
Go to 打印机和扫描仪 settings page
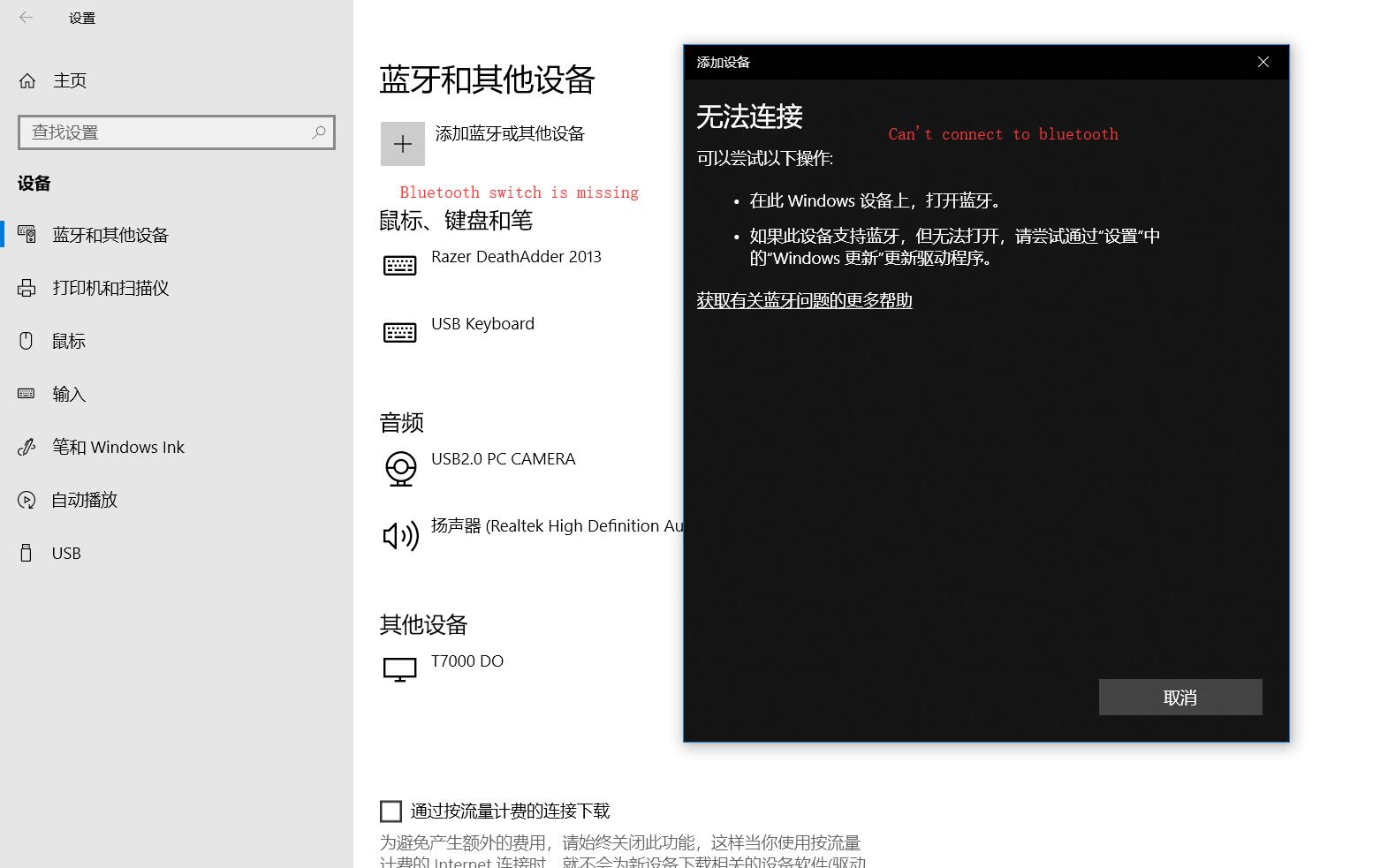110,288
